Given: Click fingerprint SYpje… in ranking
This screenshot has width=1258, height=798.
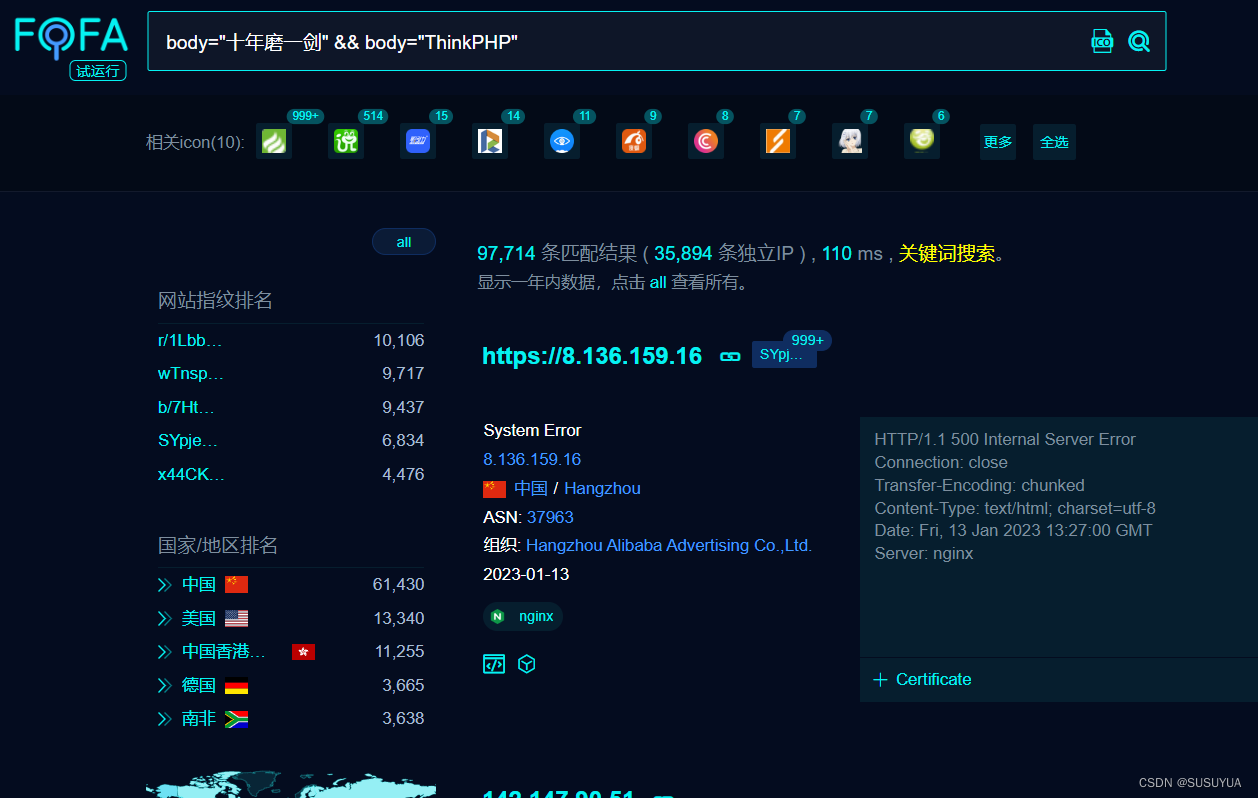Looking at the screenshot, I should (x=188, y=440).
